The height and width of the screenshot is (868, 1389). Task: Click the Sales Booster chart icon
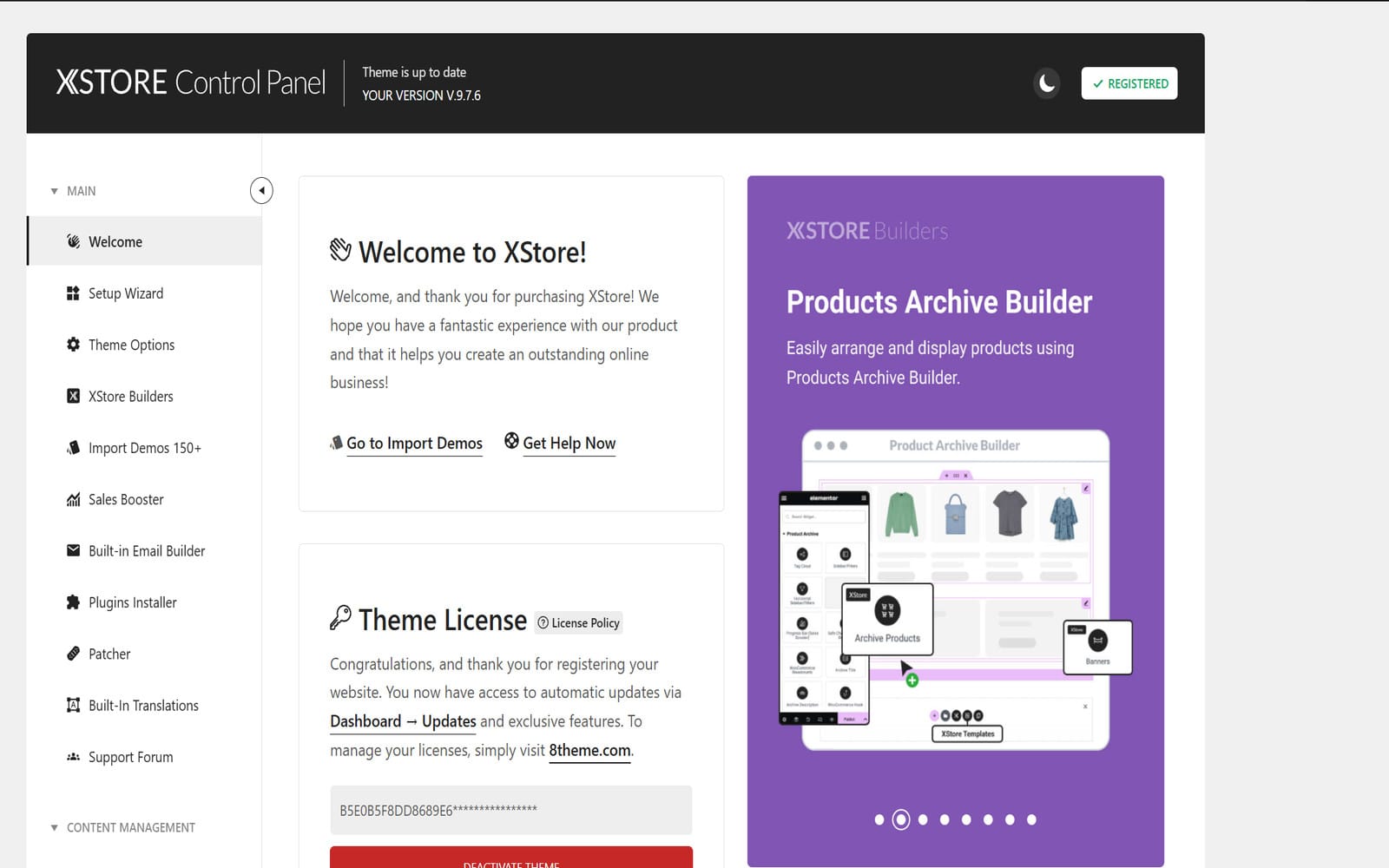(74, 499)
